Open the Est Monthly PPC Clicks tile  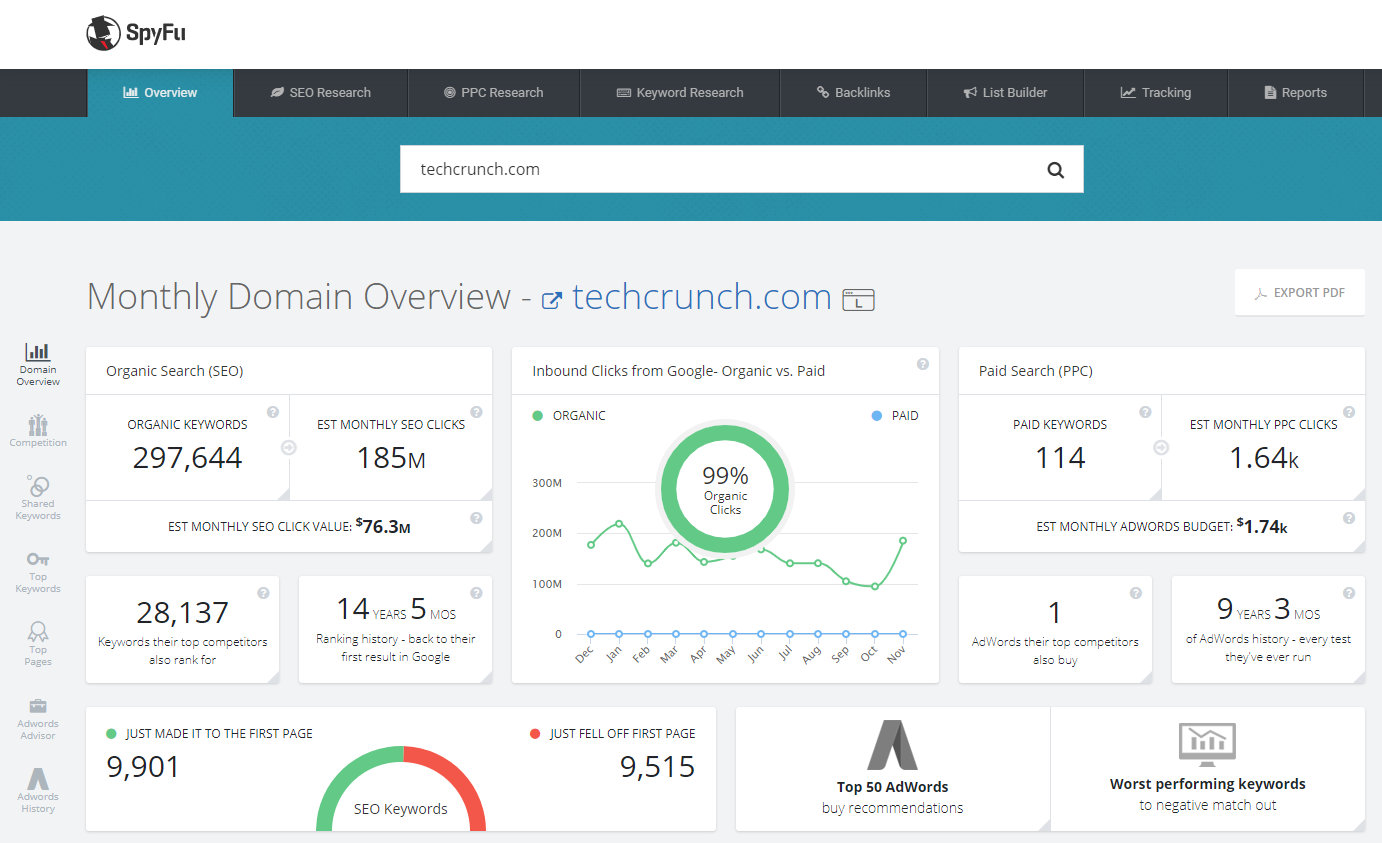[1263, 447]
